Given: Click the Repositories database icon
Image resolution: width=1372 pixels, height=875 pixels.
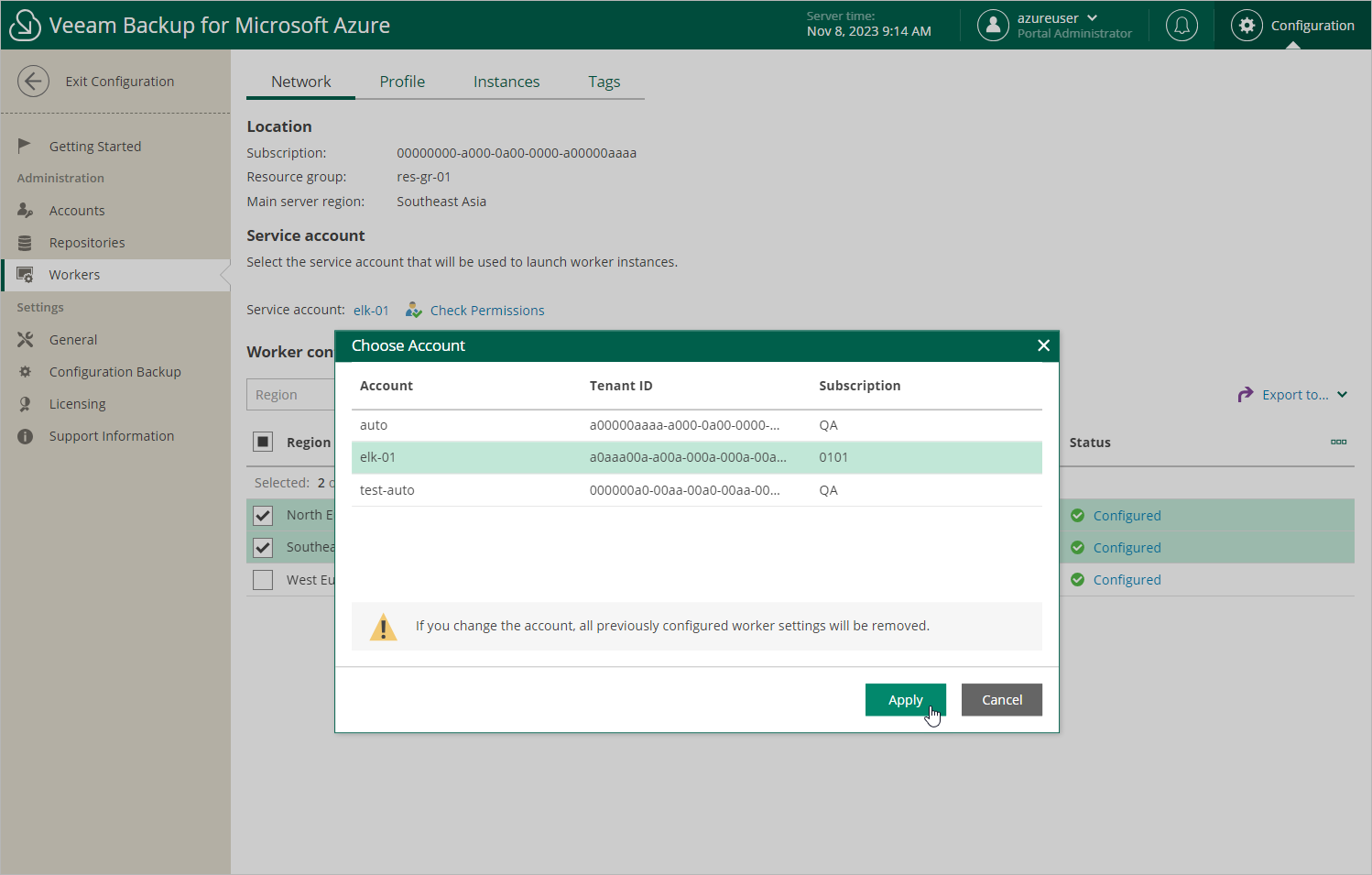Looking at the screenshot, I should (x=25, y=243).
